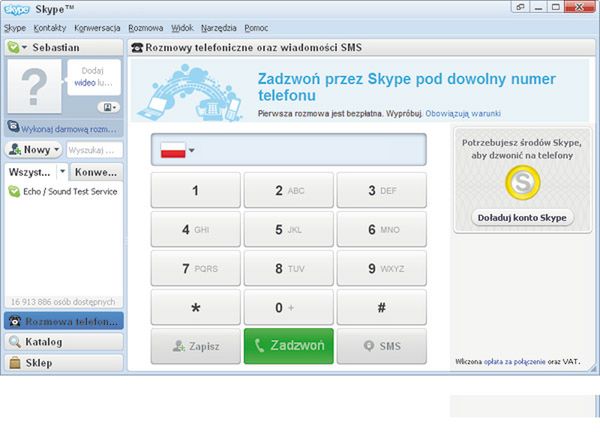Open the Katalog directory
Viewport: 600px width, 440px height.
click(64, 342)
